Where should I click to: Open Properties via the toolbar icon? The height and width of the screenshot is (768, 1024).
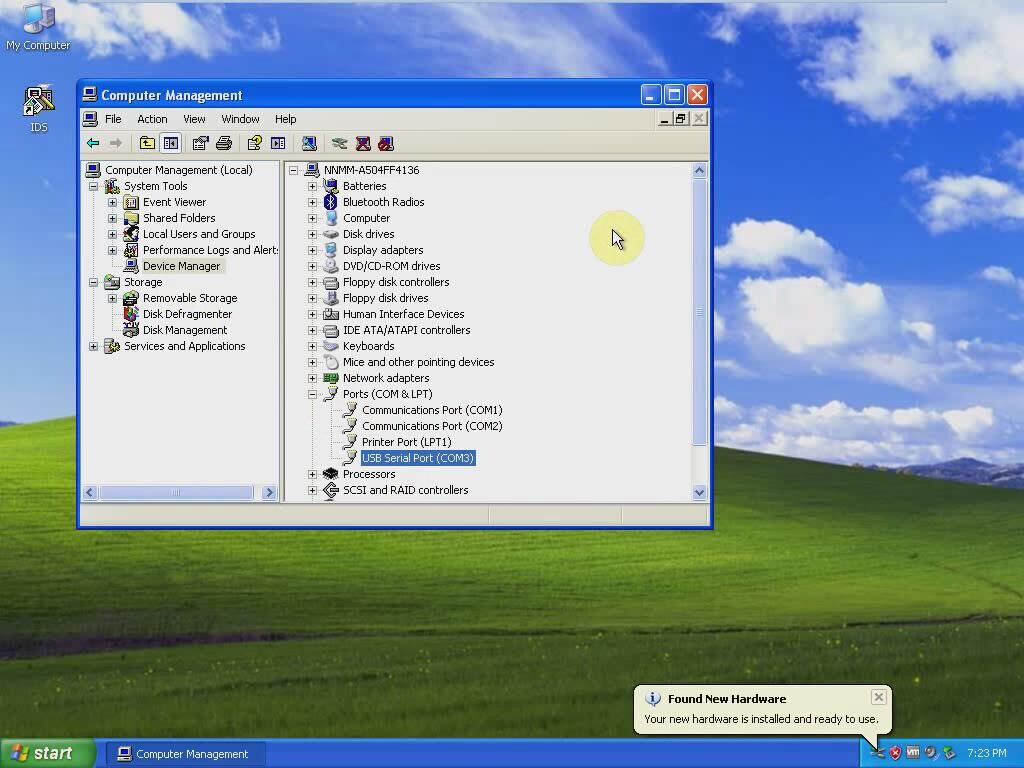pyautogui.click(x=200, y=143)
